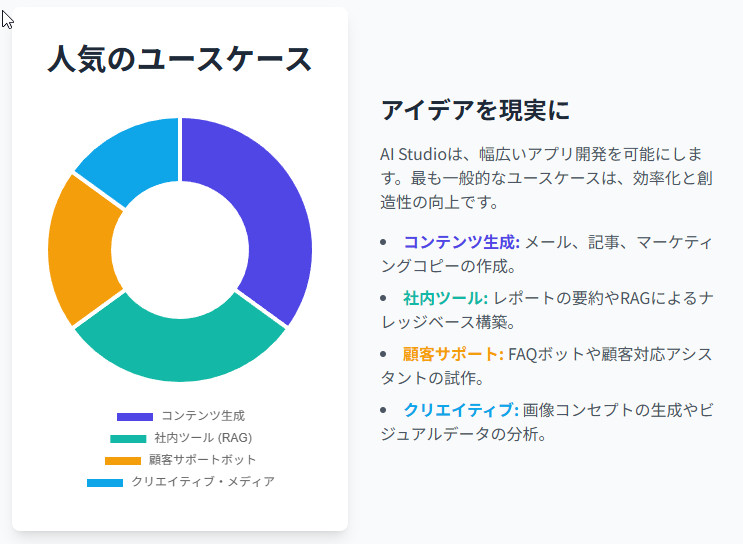Click the teal 社内ツール: bullet label
The height and width of the screenshot is (544, 743).
click(445, 298)
